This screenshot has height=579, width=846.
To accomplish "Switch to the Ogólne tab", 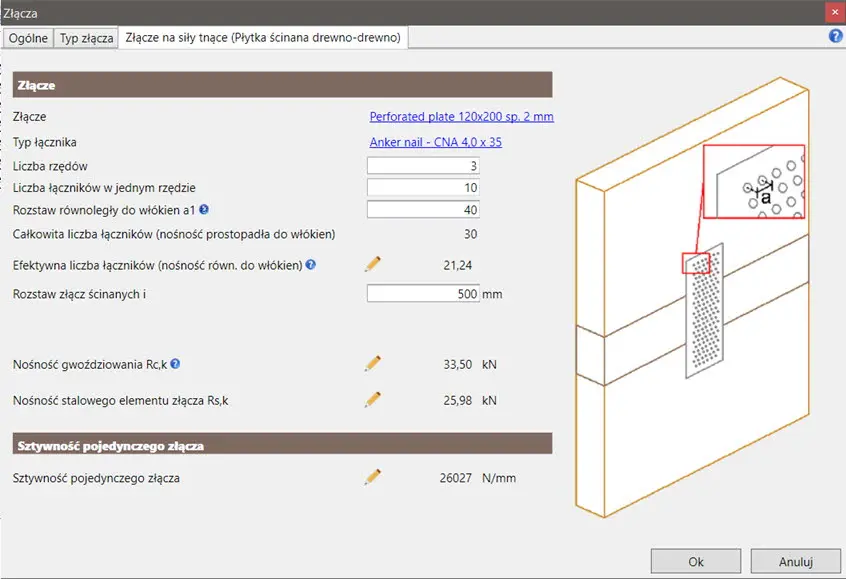I will click(28, 38).
